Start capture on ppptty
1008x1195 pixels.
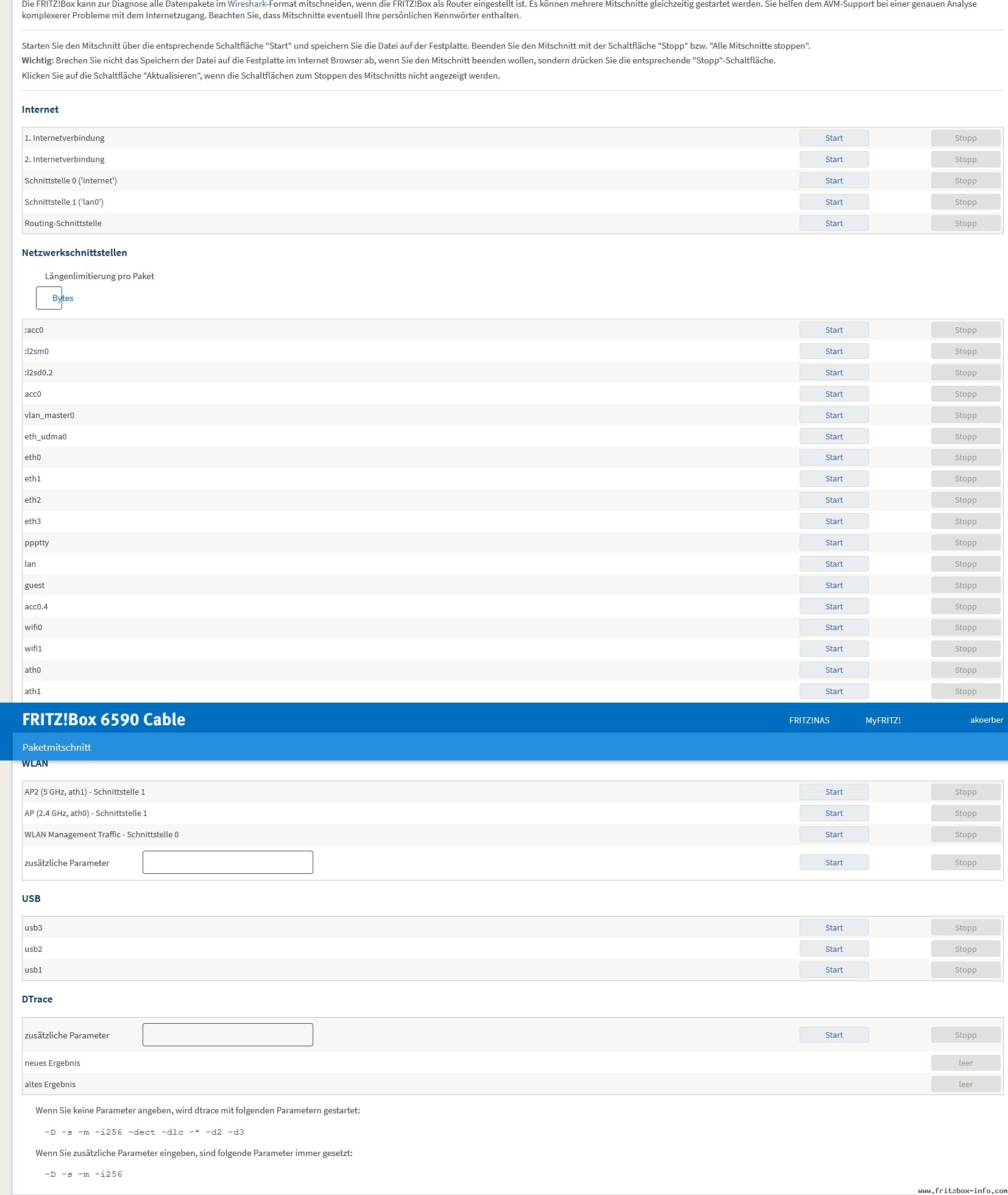pyautogui.click(x=834, y=543)
